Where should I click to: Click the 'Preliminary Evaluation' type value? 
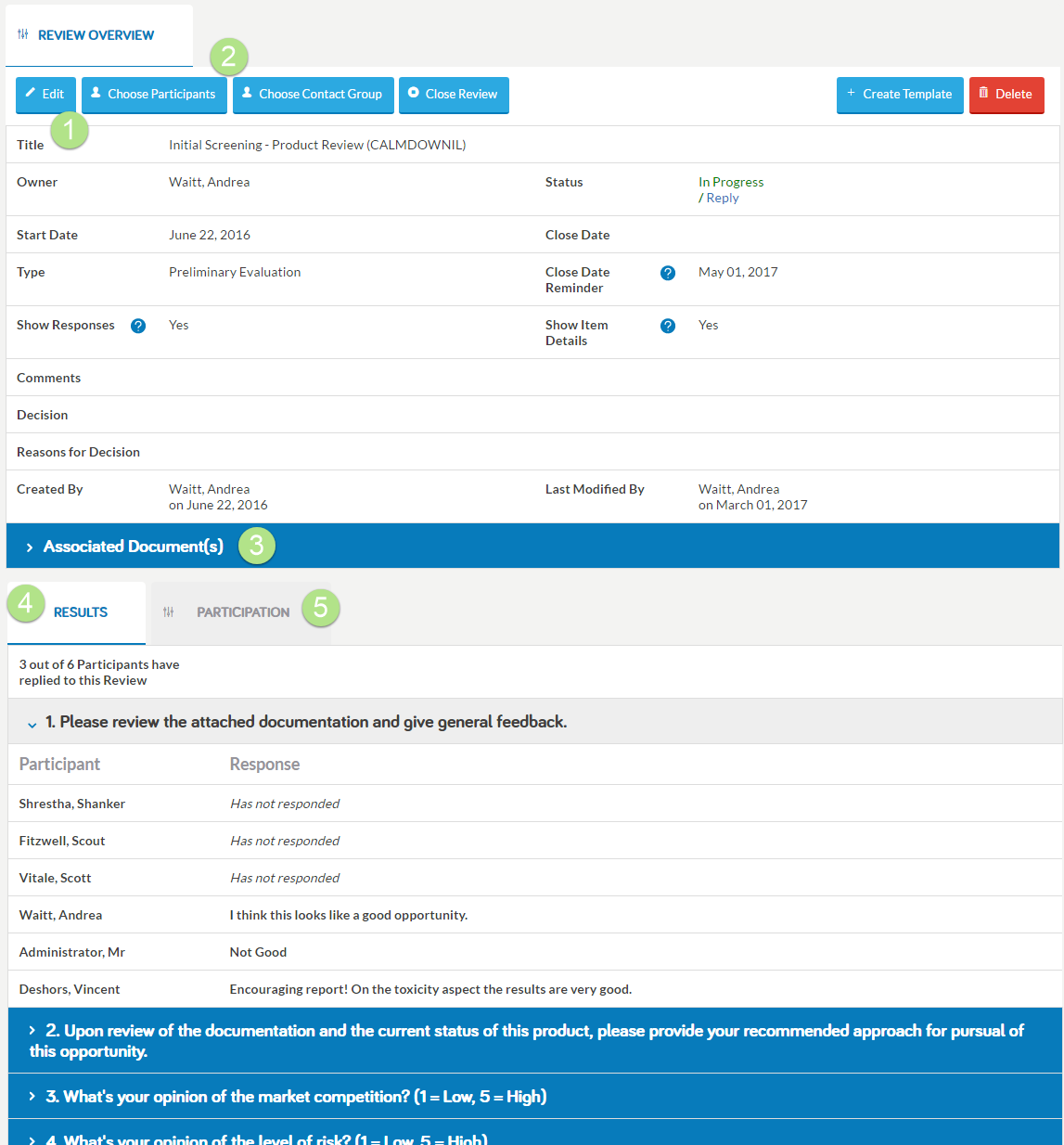coord(235,272)
